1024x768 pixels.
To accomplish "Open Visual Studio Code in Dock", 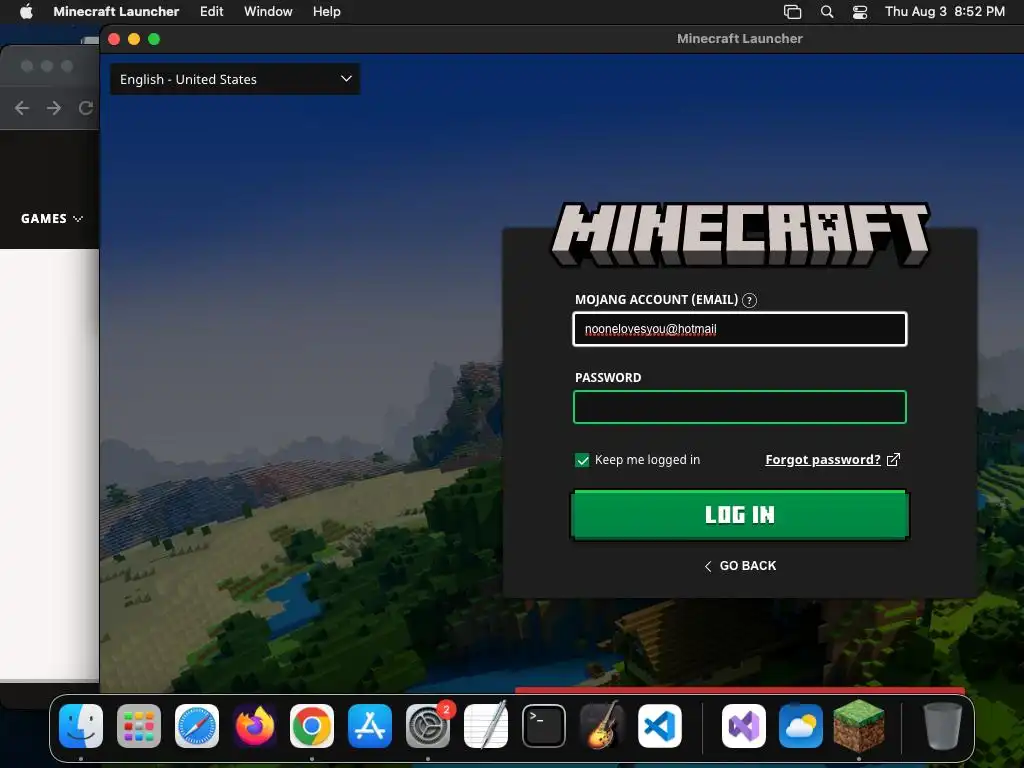I will [660, 726].
